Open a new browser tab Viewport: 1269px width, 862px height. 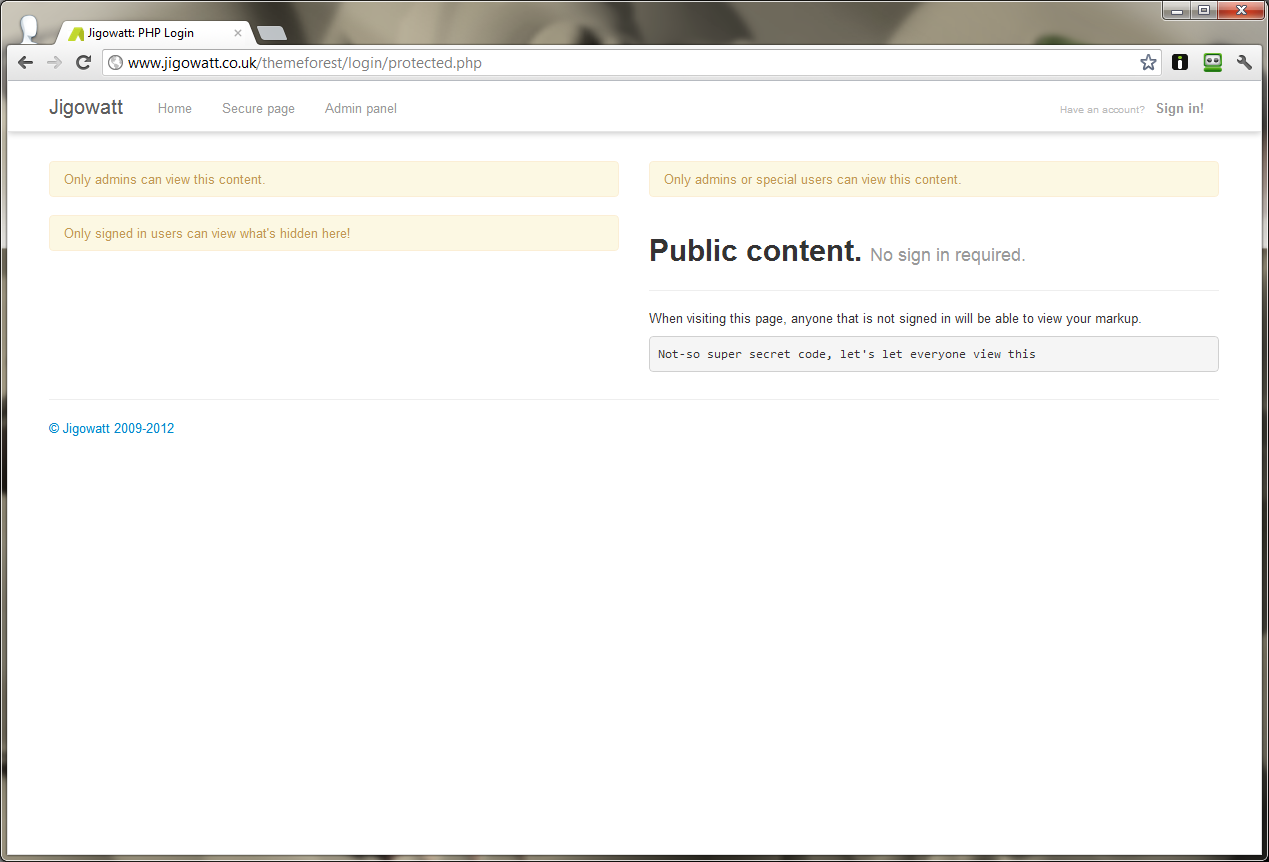tap(271, 33)
